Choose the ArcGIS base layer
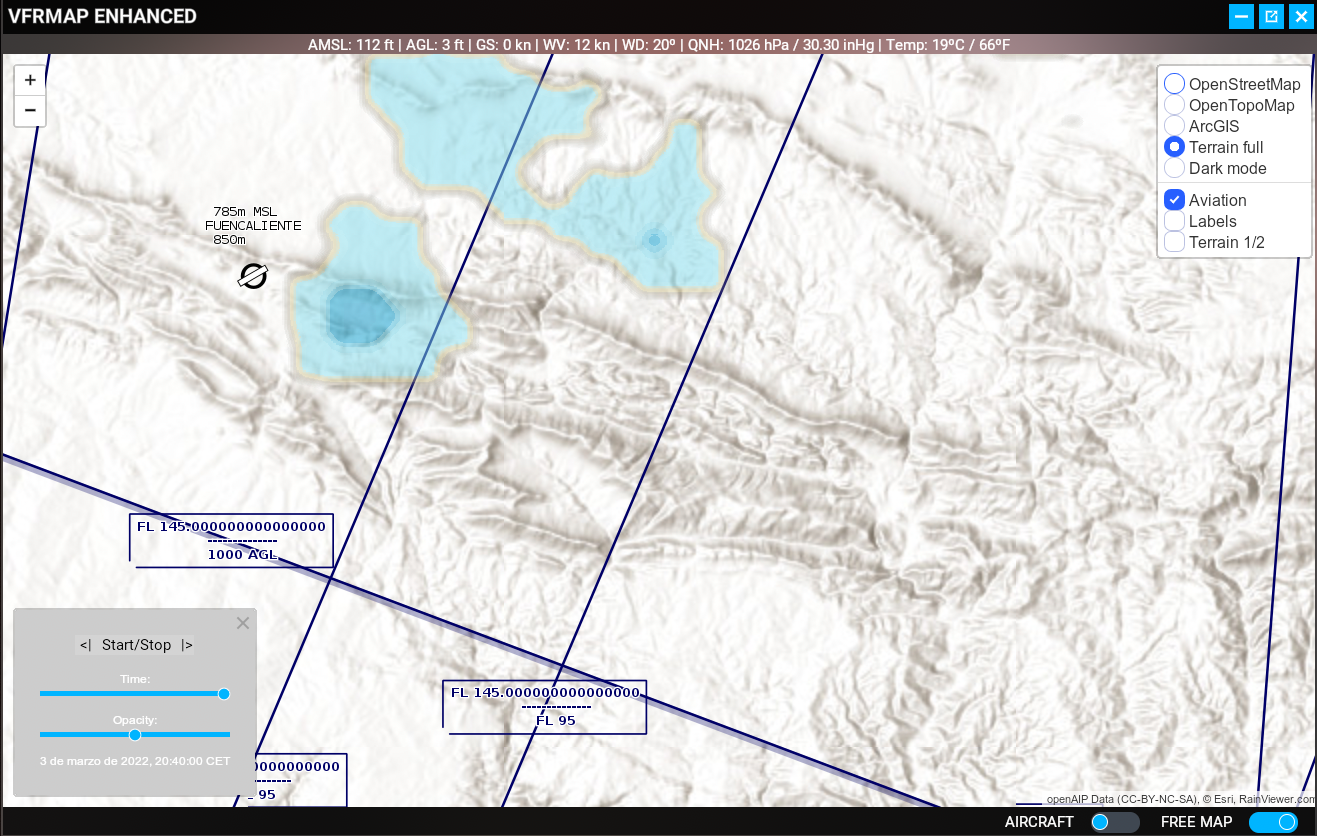This screenshot has height=836, width=1317. (1175, 126)
